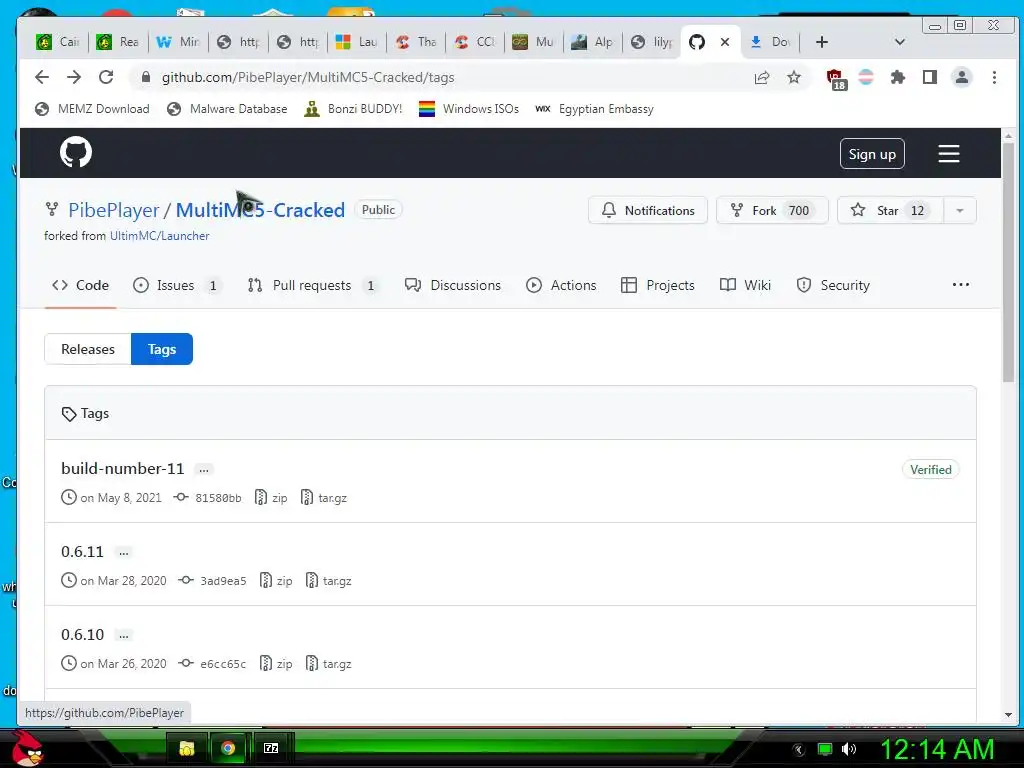Viewport: 1024px width, 768px height.
Task: Click the Sign up button
Action: tap(872, 154)
